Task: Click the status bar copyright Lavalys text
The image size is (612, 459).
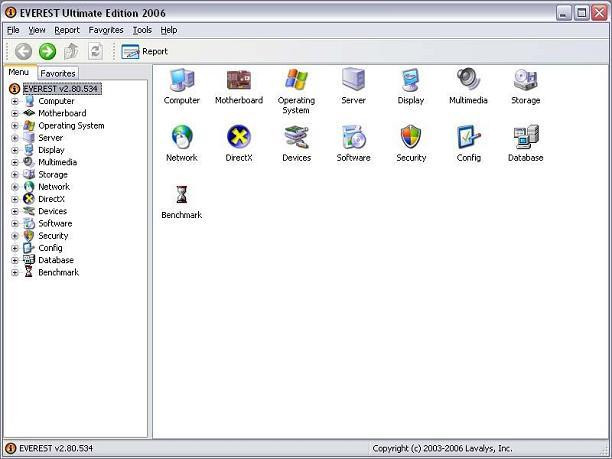Action: pos(442,448)
